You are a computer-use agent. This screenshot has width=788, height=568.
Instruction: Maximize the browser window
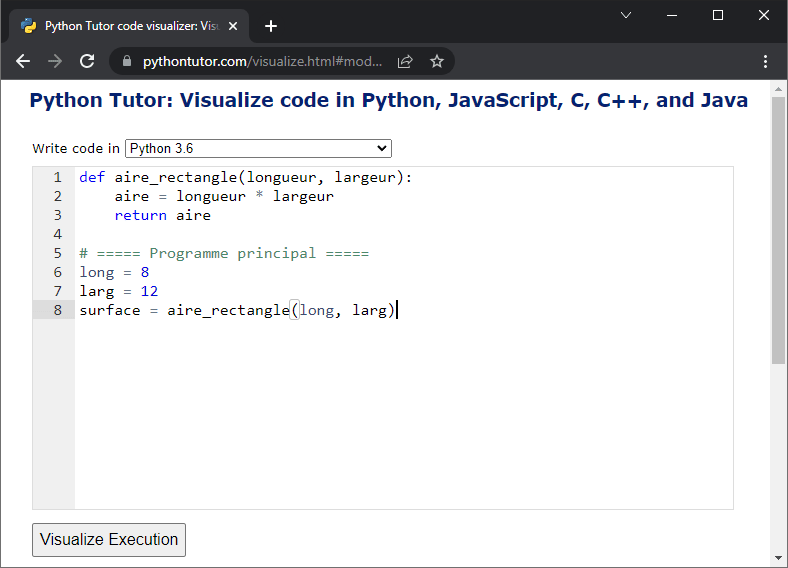click(x=718, y=15)
